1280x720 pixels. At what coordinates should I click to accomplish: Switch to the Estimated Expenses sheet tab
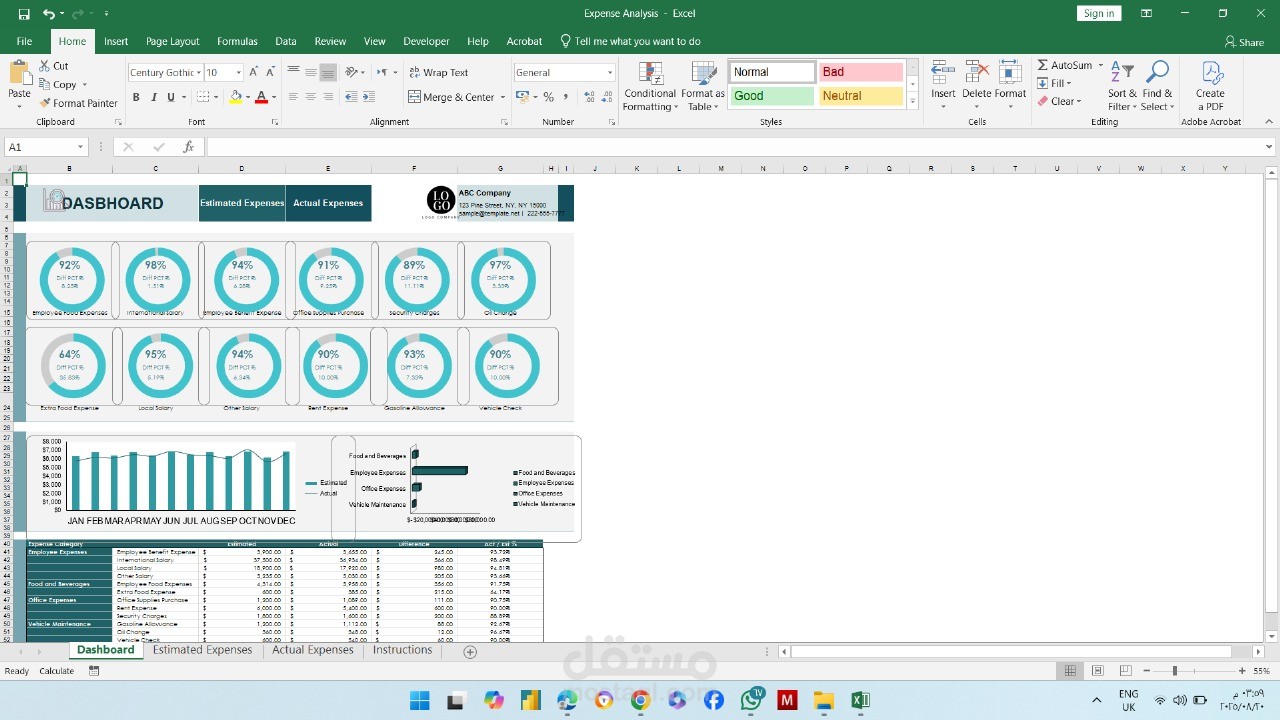tap(203, 650)
